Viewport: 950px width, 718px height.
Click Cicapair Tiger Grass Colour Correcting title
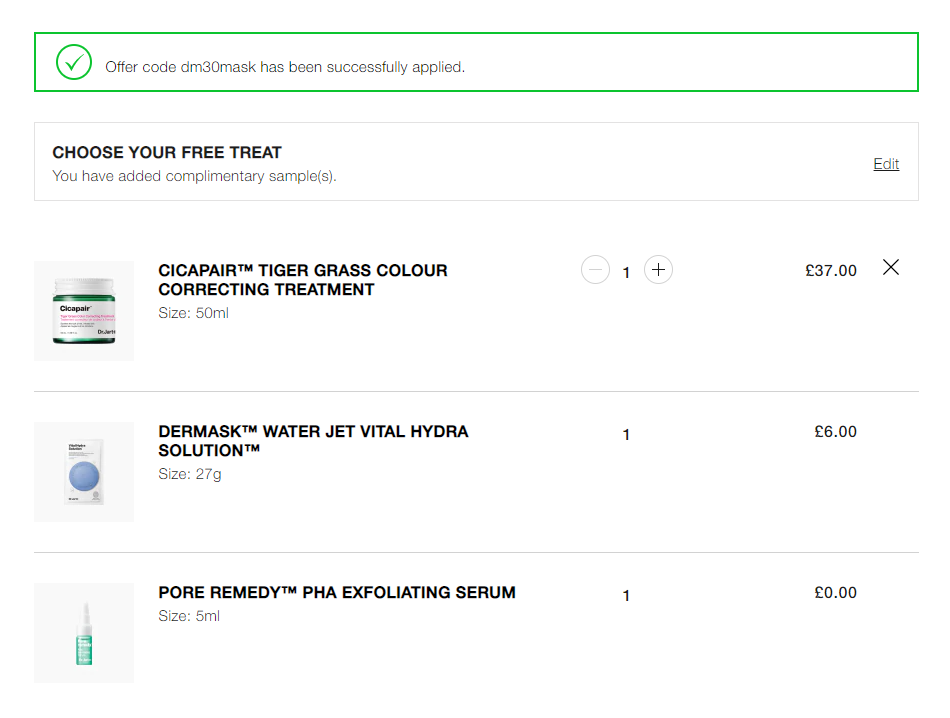point(303,280)
